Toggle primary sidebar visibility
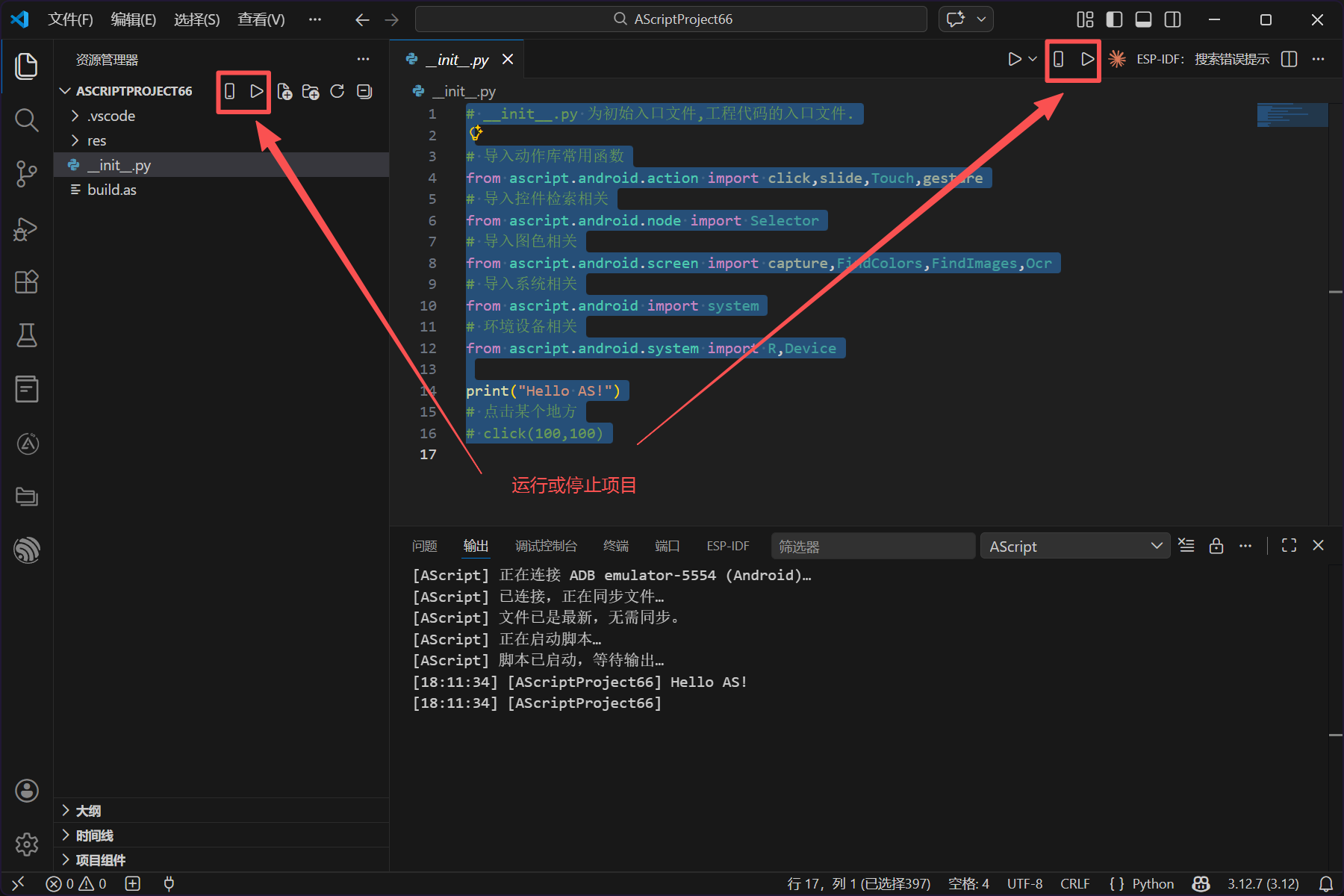 pos(1114,19)
